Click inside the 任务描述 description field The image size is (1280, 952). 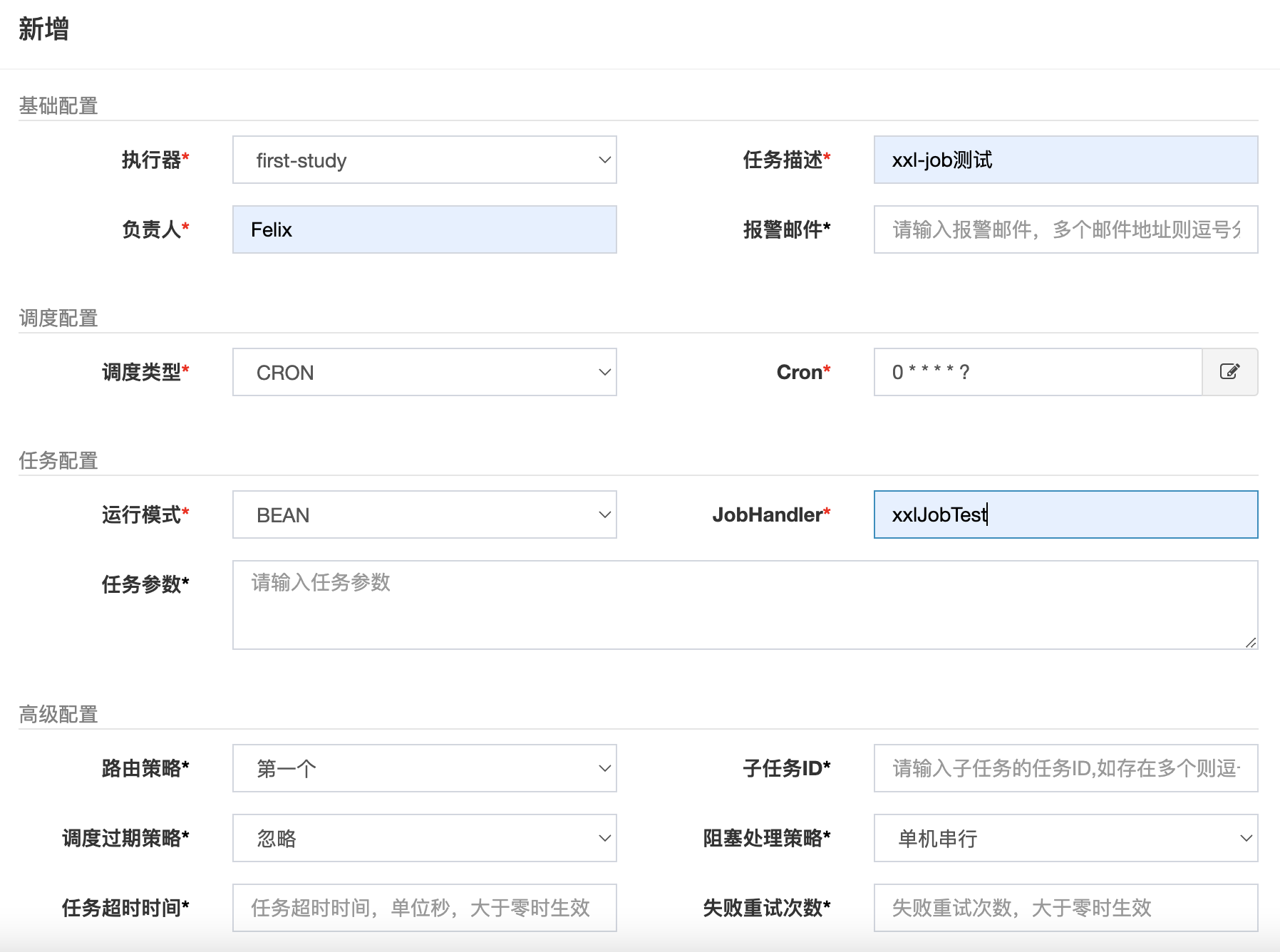[1064, 160]
